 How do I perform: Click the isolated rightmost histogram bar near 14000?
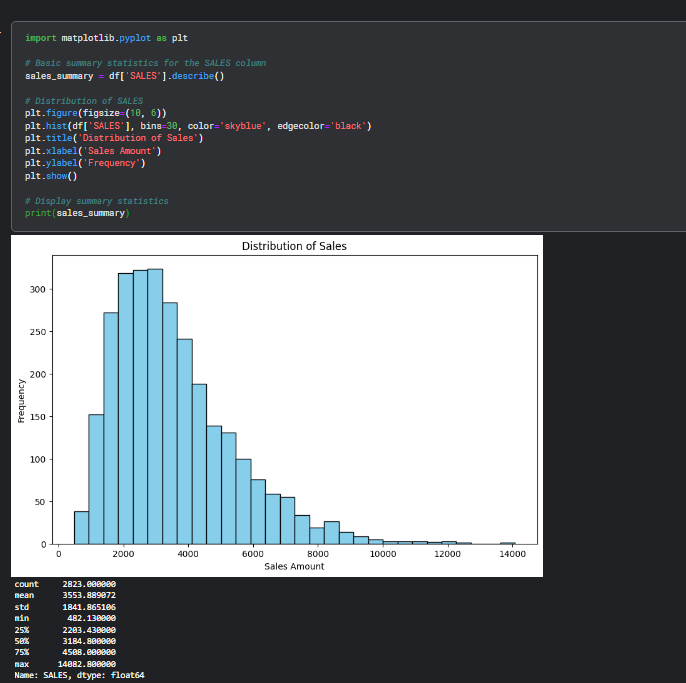coord(508,543)
